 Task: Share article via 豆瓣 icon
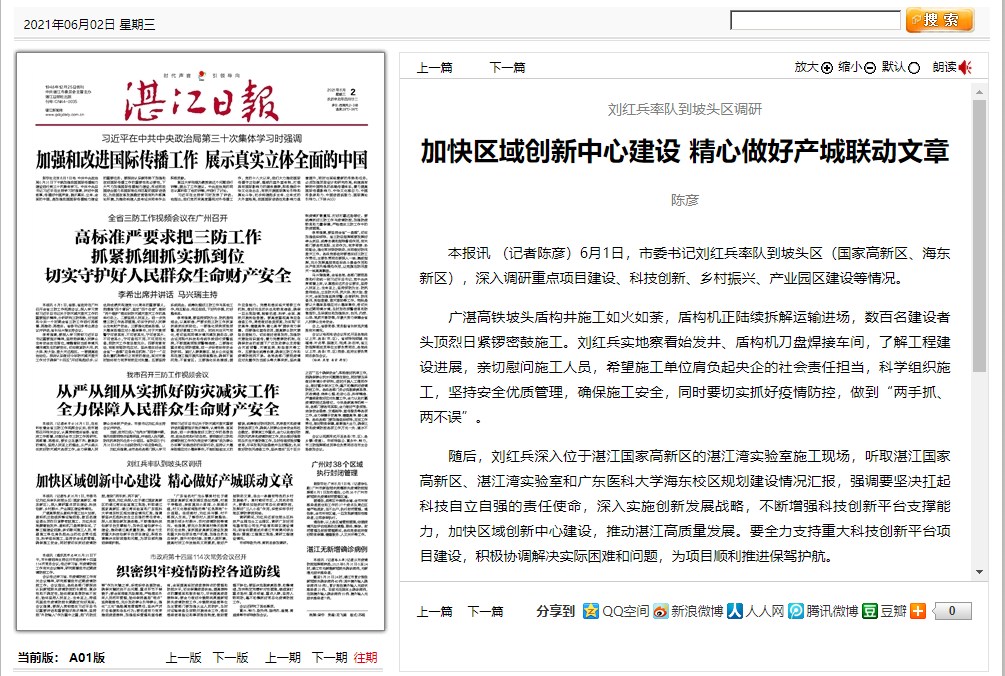click(x=869, y=611)
